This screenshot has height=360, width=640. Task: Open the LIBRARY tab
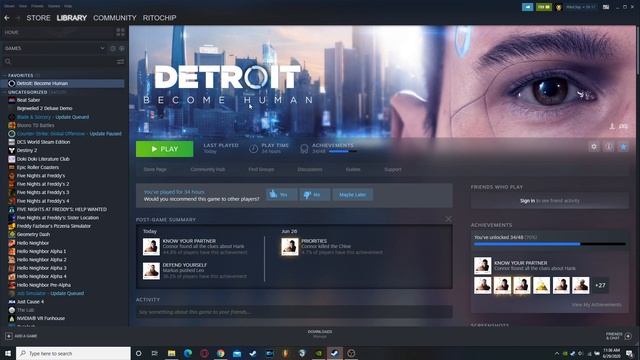tap(72, 18)
